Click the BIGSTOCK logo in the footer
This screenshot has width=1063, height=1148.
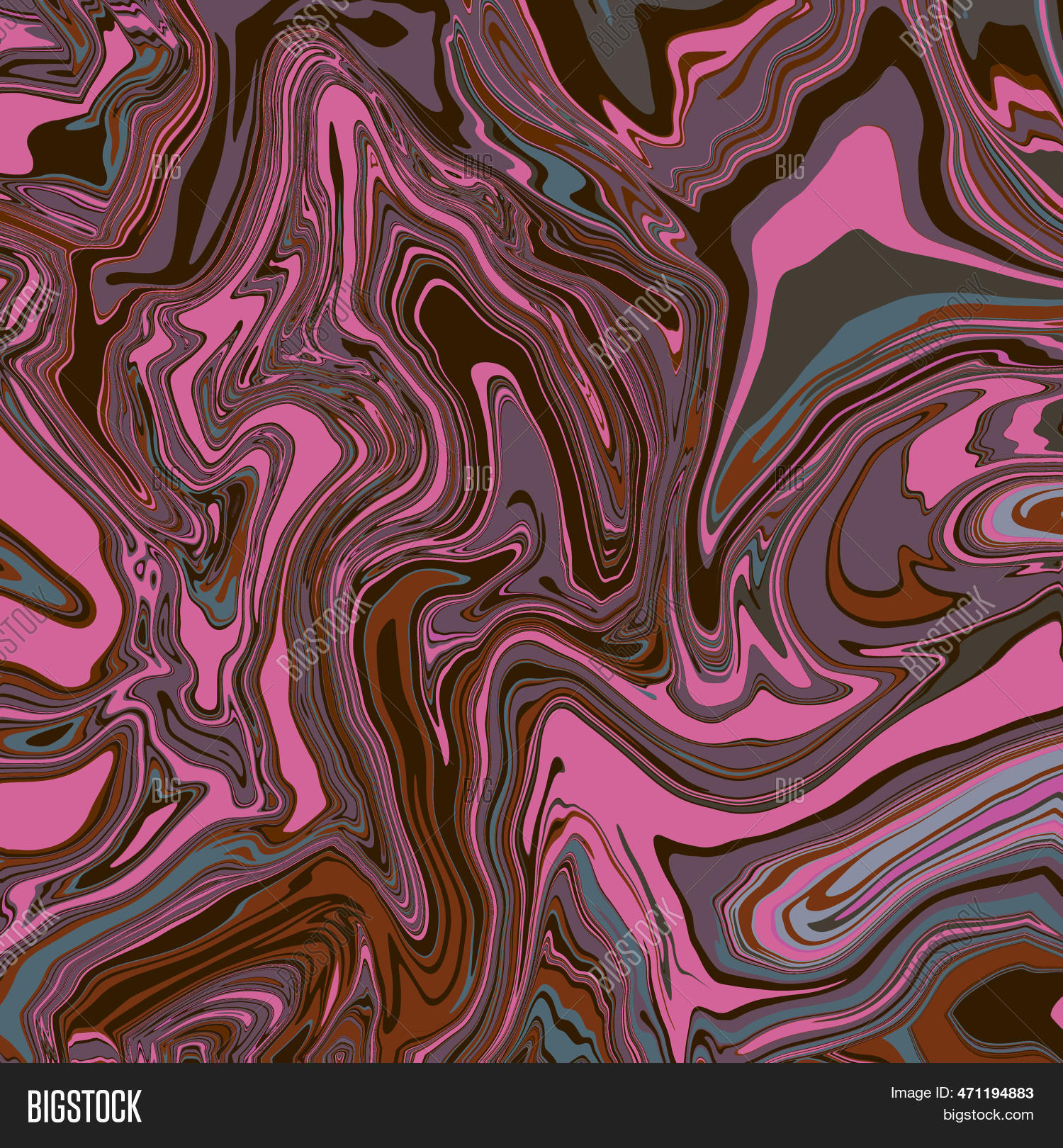84,1106
